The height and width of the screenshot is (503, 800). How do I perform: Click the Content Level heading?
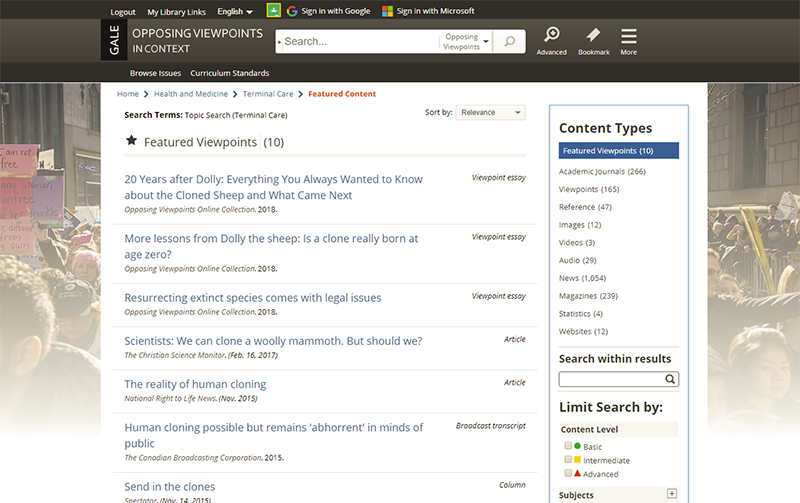click(x=589, y=430)
